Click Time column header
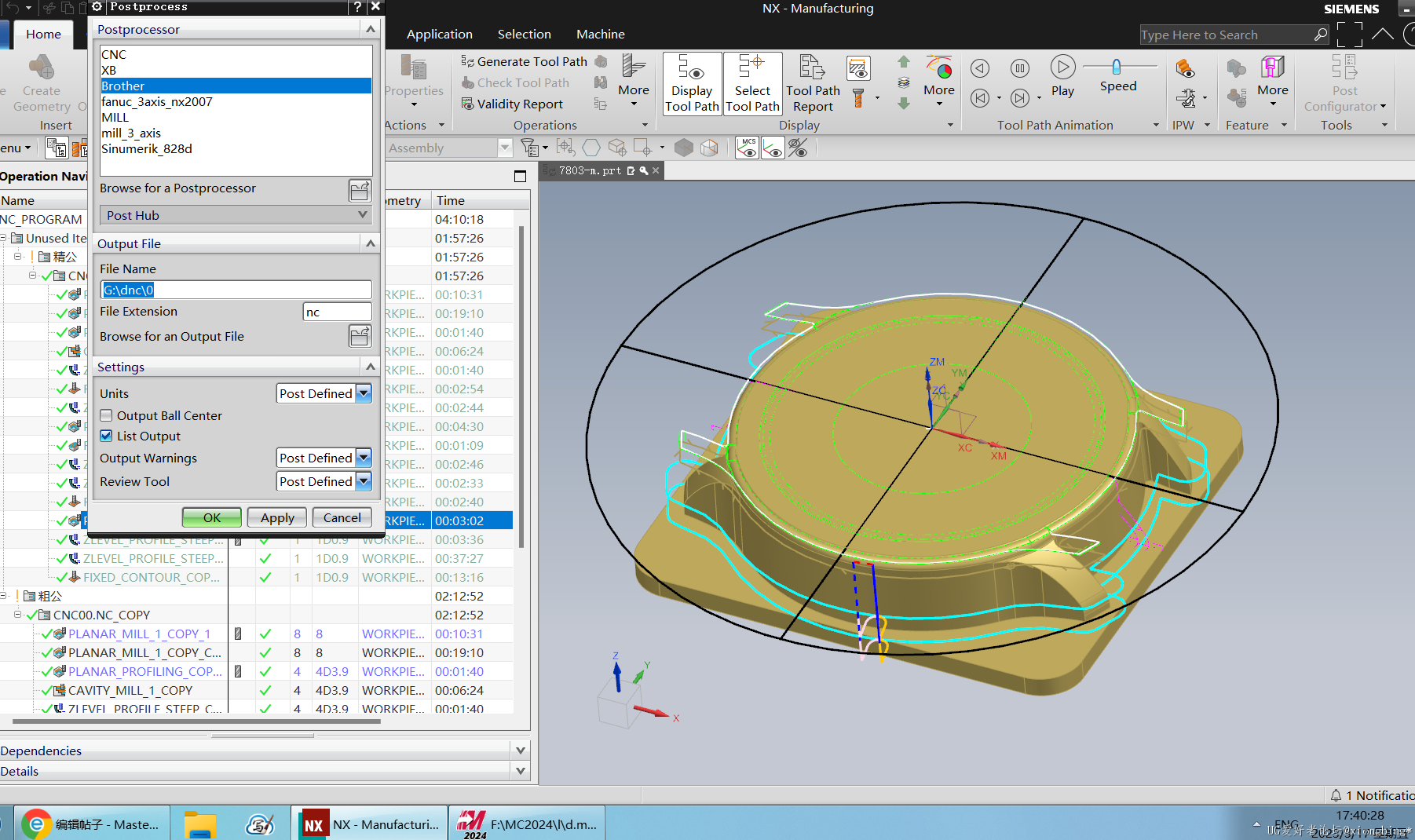 click(x=451, y=200)
